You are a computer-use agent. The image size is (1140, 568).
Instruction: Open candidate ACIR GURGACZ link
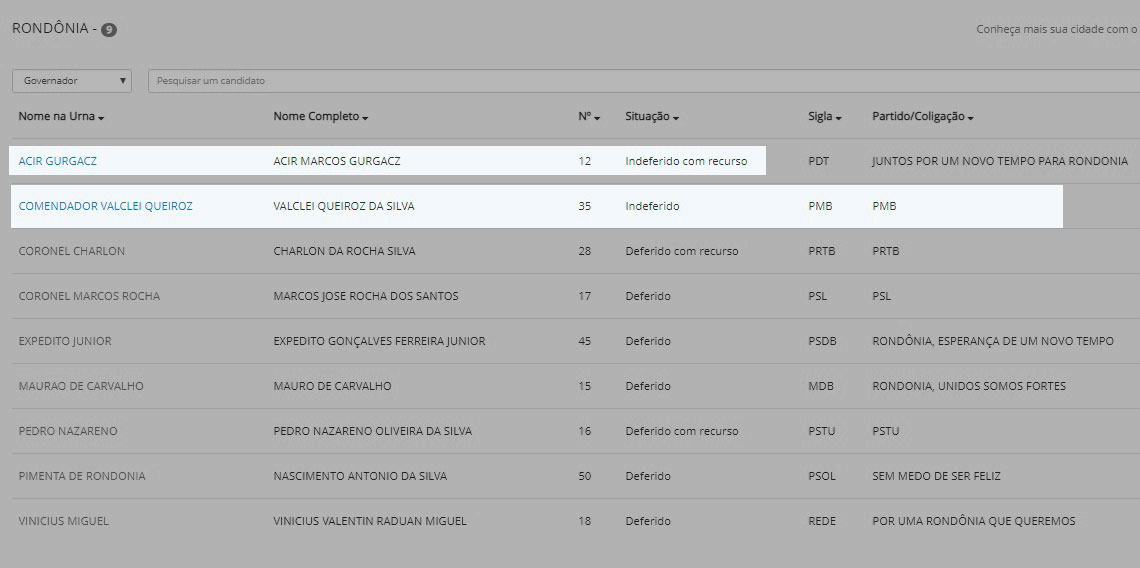57,161
